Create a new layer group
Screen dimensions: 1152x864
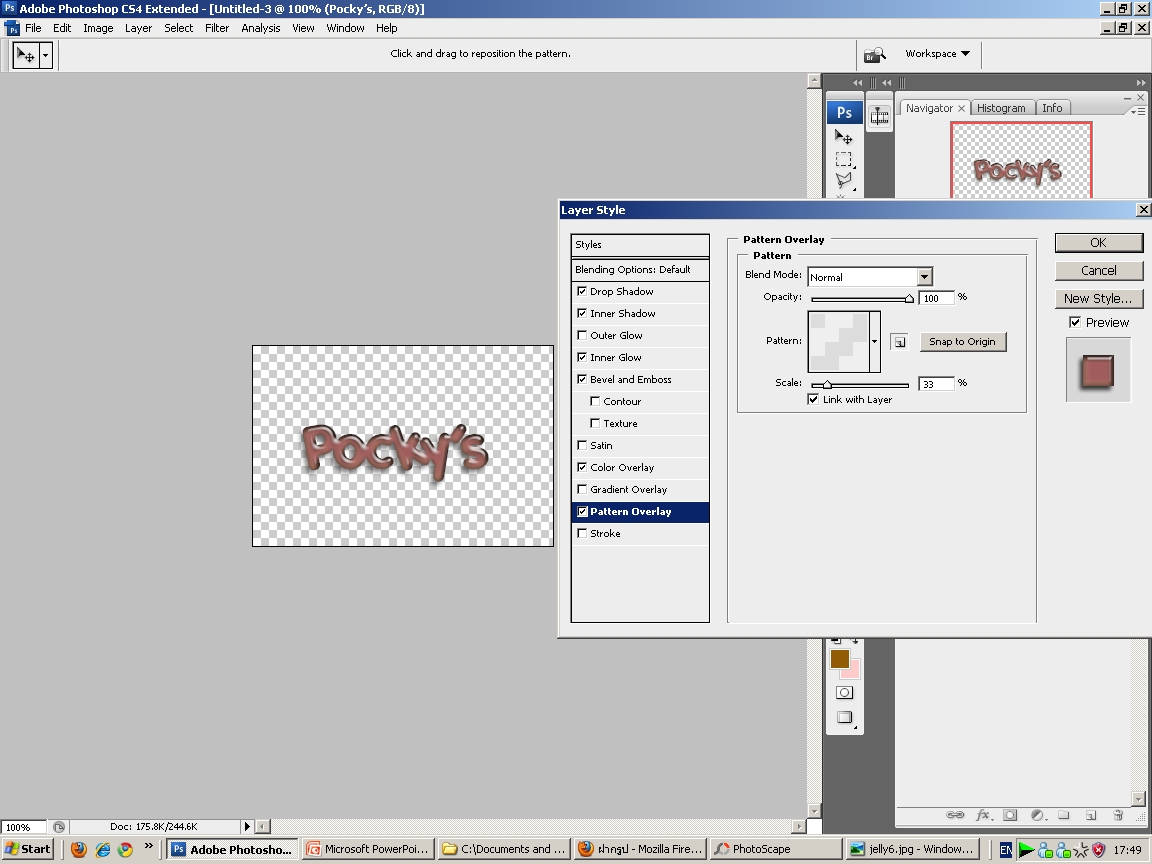click(1063, 815)
